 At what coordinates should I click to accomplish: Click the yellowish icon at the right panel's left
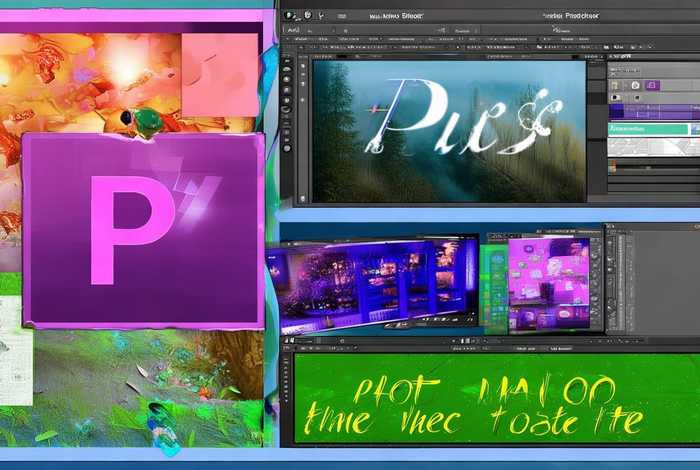point(615,85)
